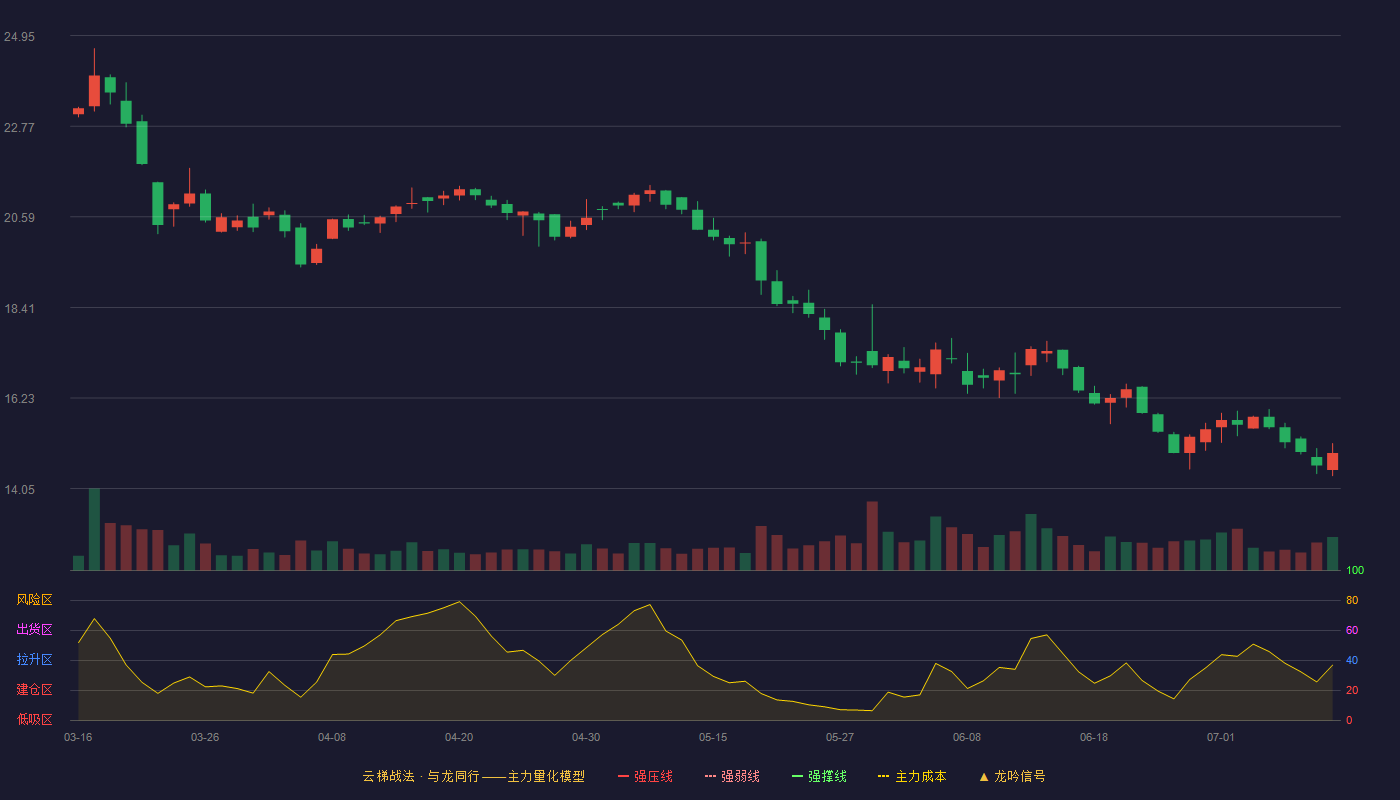This screenshot has width=1400, height=800.
Task: Click the 05-15 date axis label
Action: (x=713, y=737)
